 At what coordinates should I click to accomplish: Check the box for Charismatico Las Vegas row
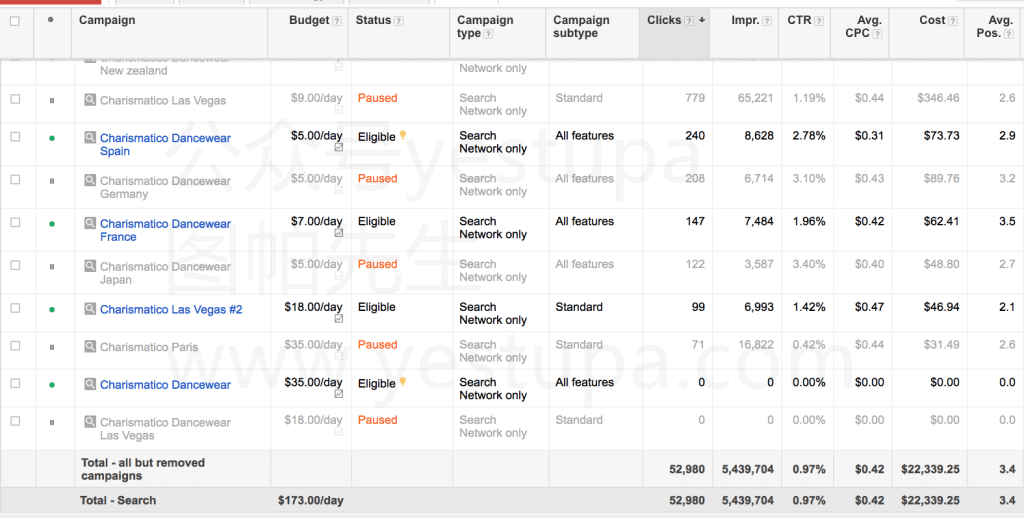pos(15,99)
